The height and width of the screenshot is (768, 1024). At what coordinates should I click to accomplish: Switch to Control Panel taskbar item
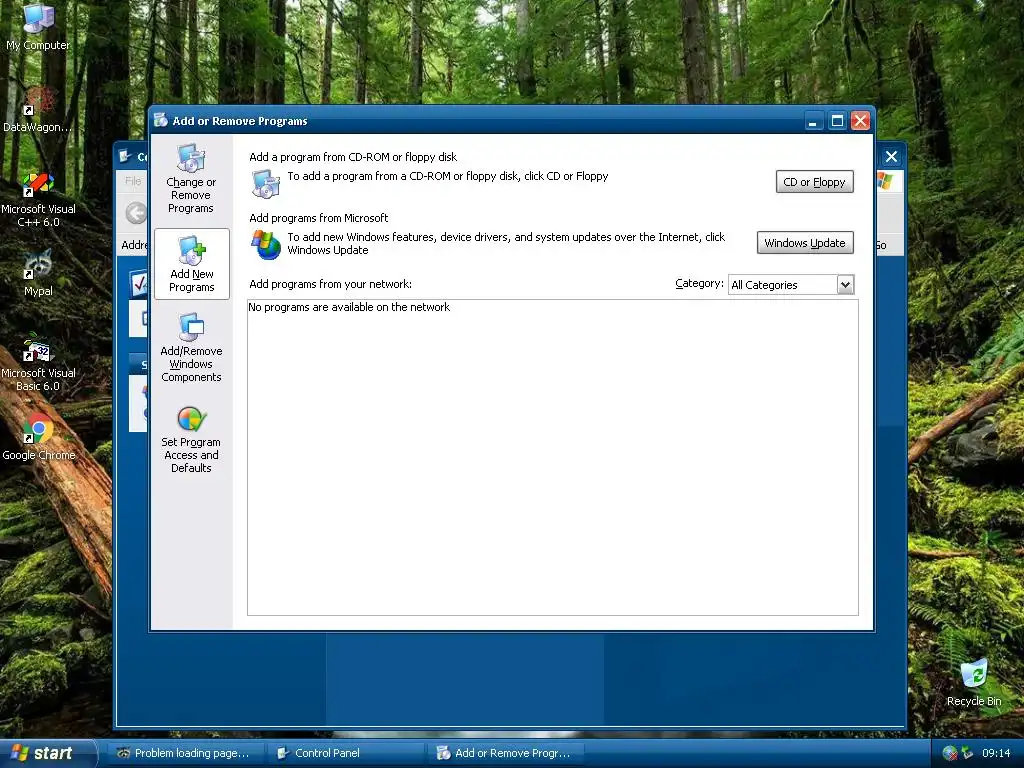pos(346,753)
